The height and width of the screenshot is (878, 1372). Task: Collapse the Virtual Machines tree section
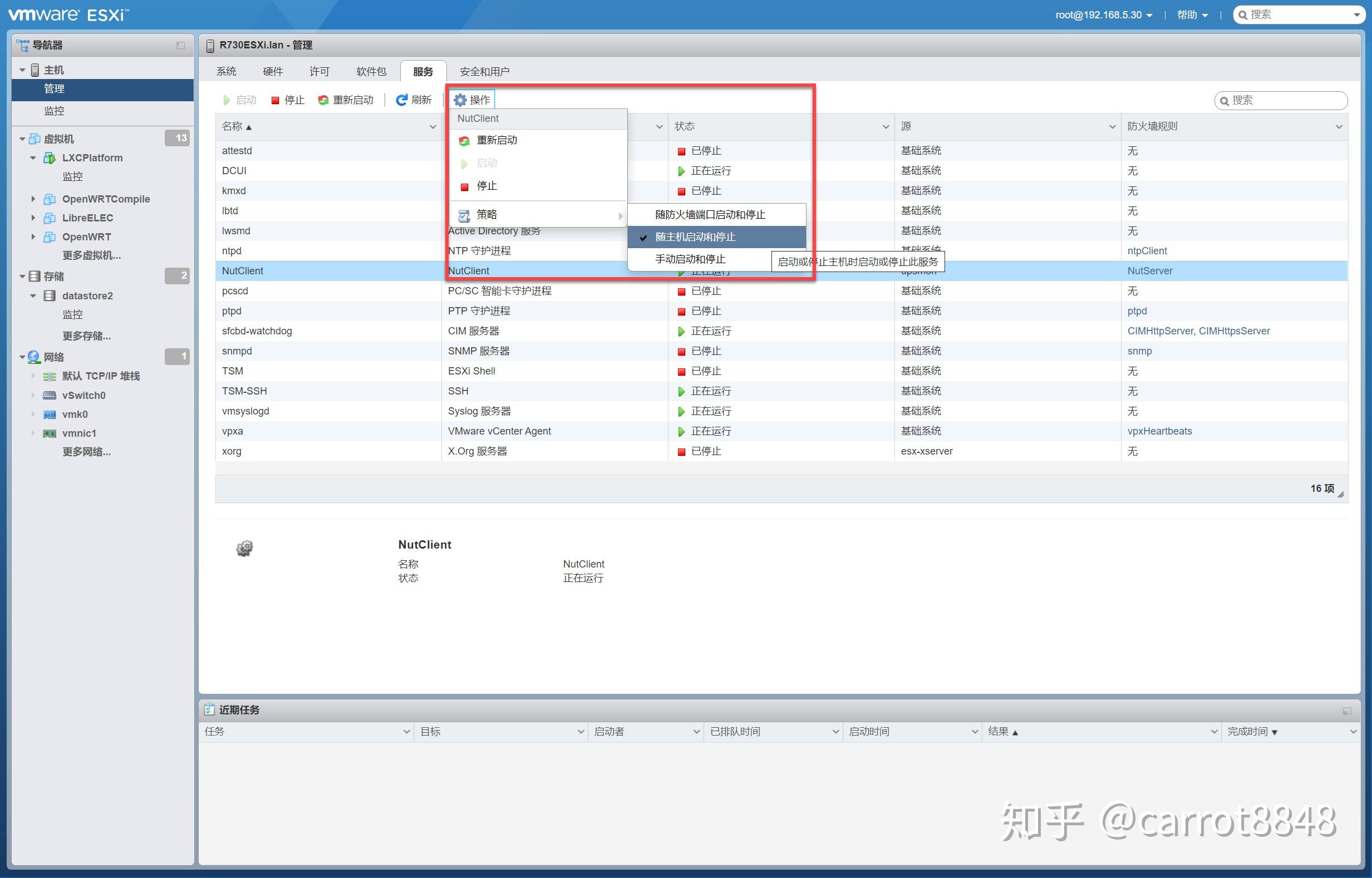22,139
